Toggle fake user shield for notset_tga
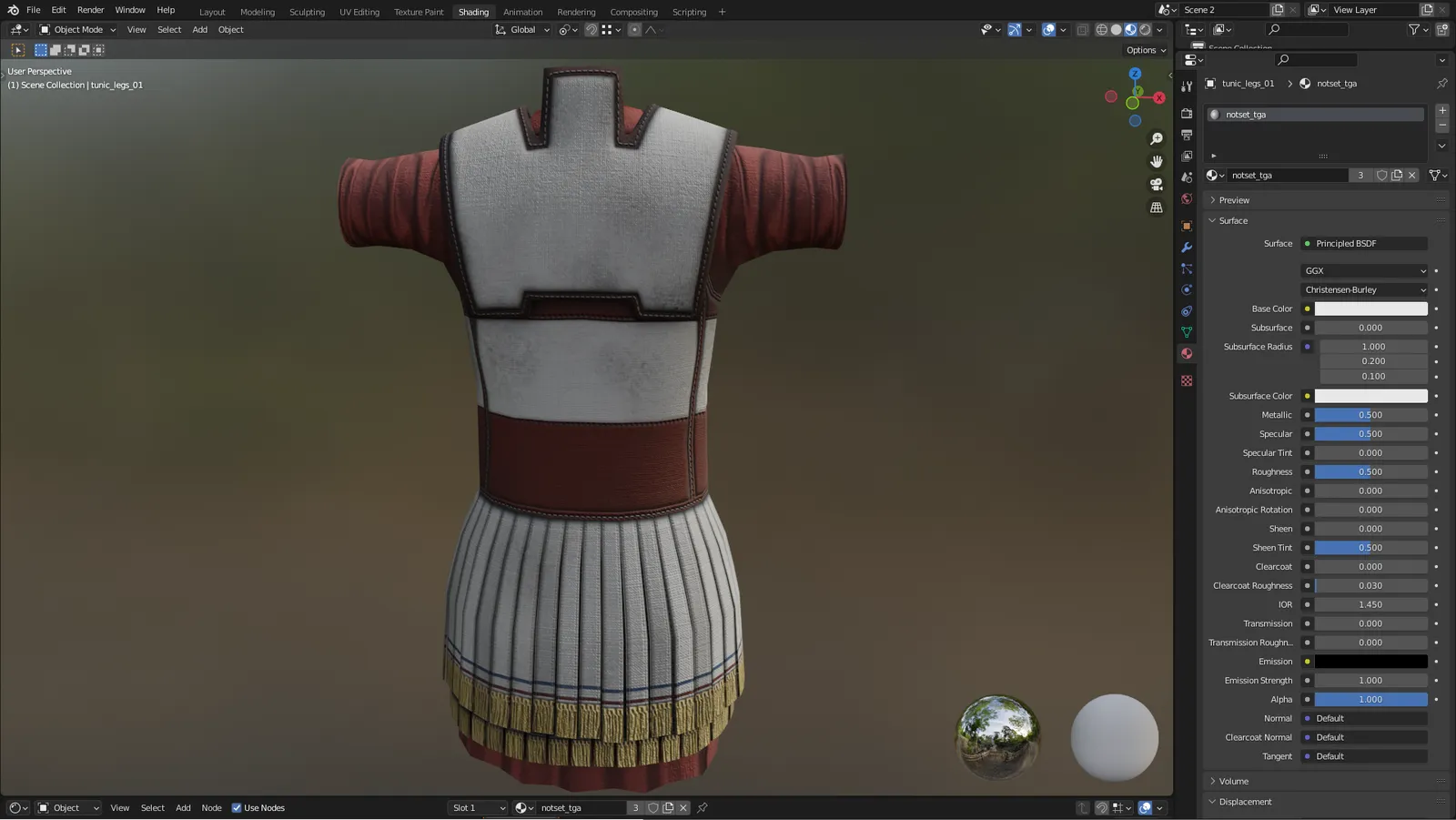This screenshot has height=820, width=1456. point(1381,176)
